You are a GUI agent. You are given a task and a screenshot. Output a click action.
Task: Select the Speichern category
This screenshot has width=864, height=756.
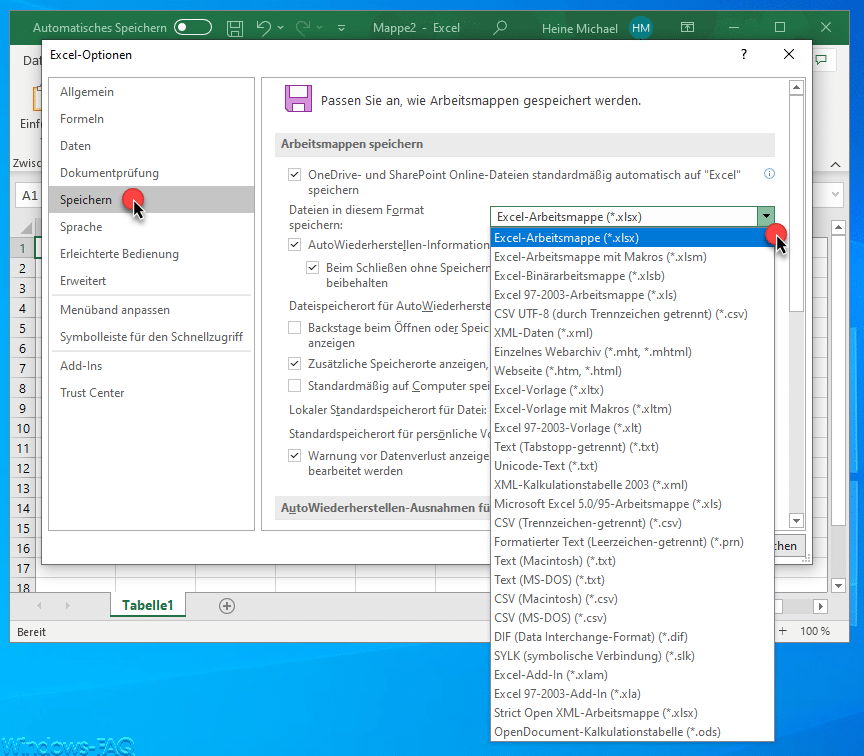tap(152, 199)
